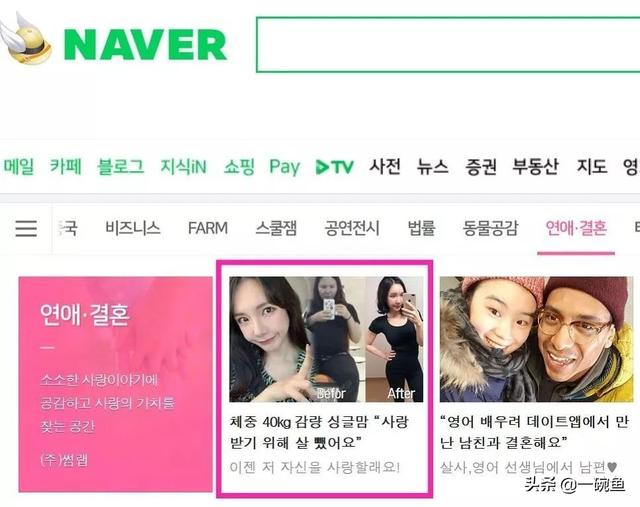Open Naver Pay link

click(x=284, y=167)
